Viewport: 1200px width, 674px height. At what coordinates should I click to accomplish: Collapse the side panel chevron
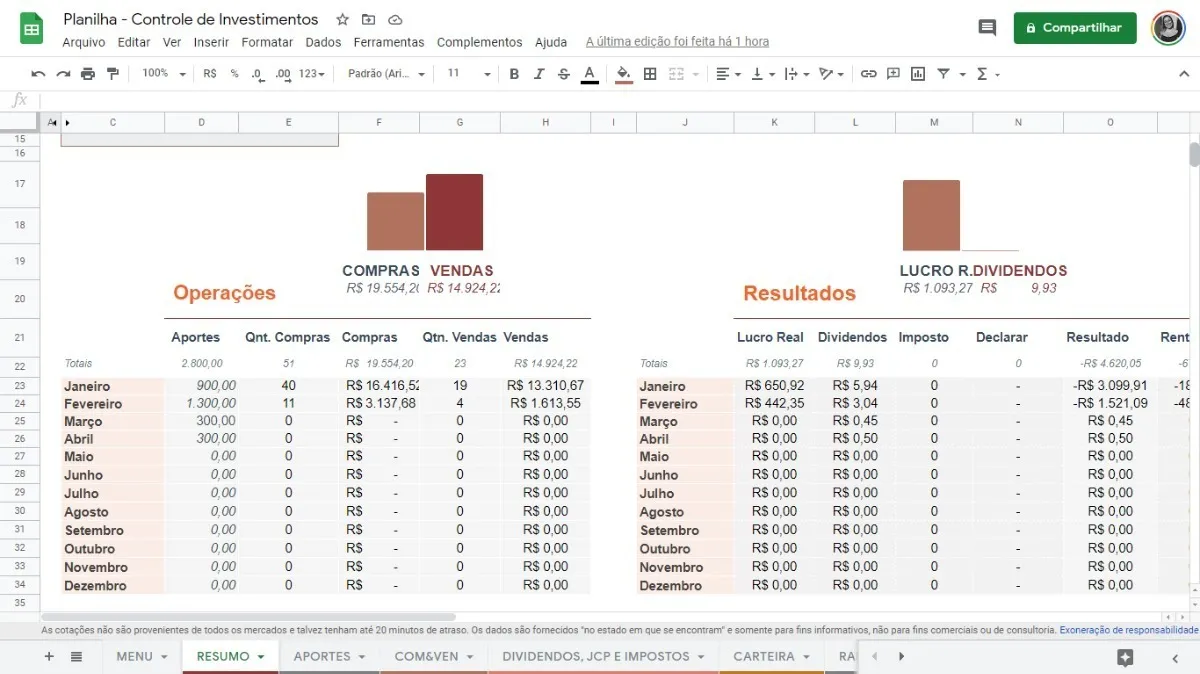coord(1175,657)
